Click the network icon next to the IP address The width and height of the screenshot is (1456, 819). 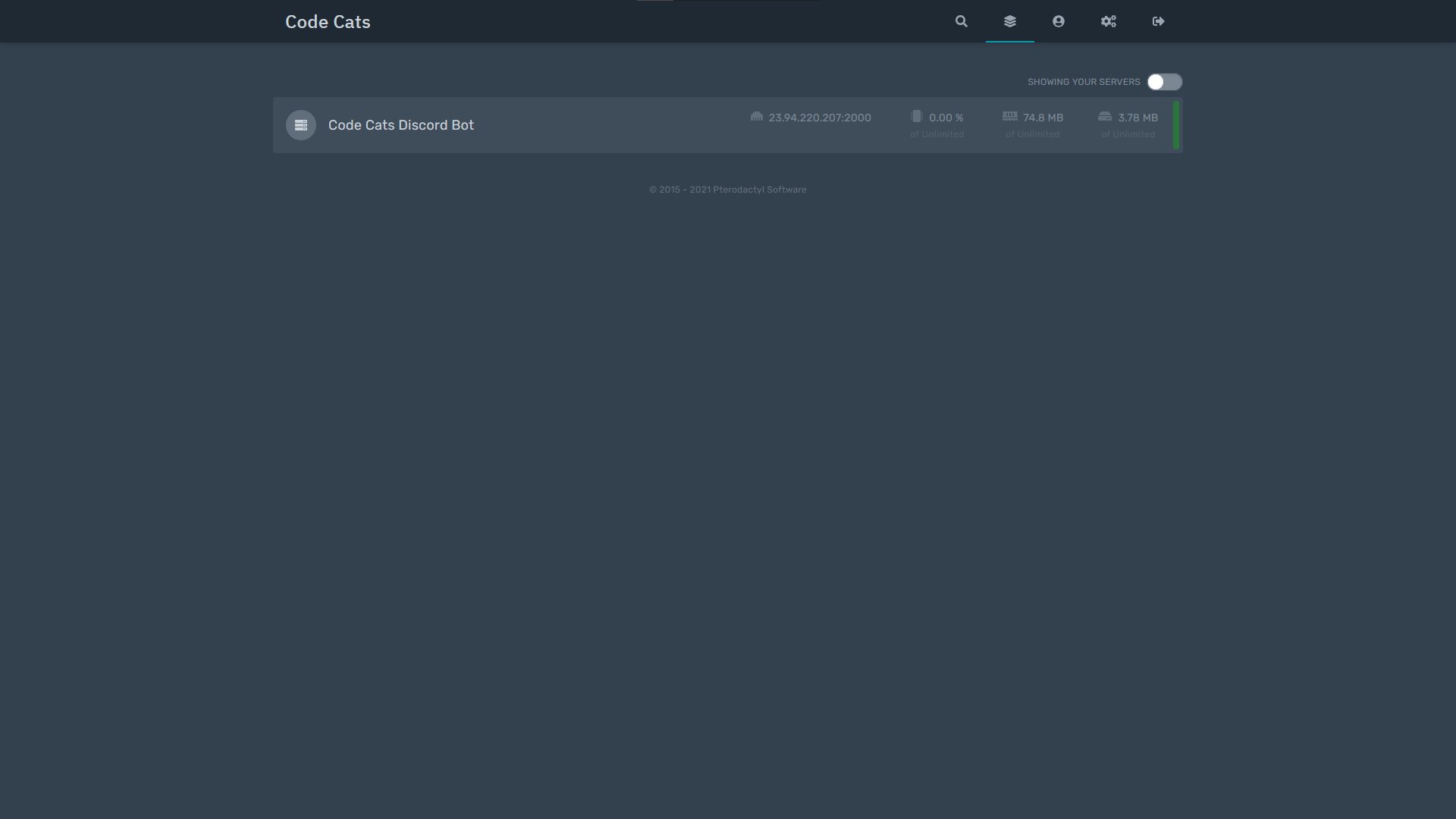756,117
